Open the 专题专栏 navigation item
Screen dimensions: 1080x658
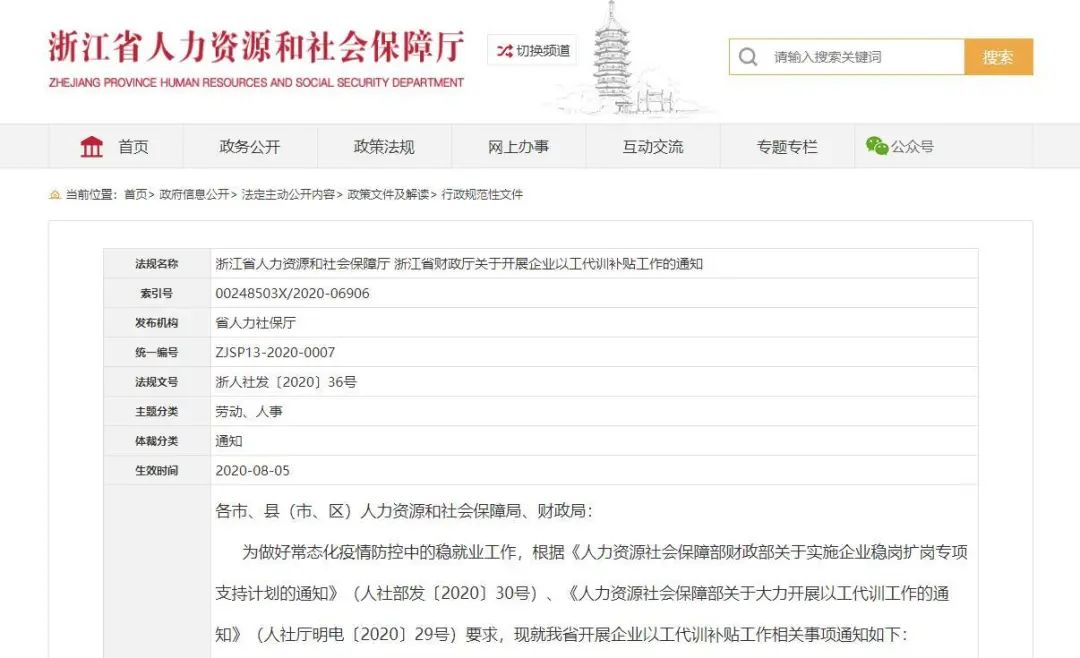pyautogui.click(x=787, y=147)
